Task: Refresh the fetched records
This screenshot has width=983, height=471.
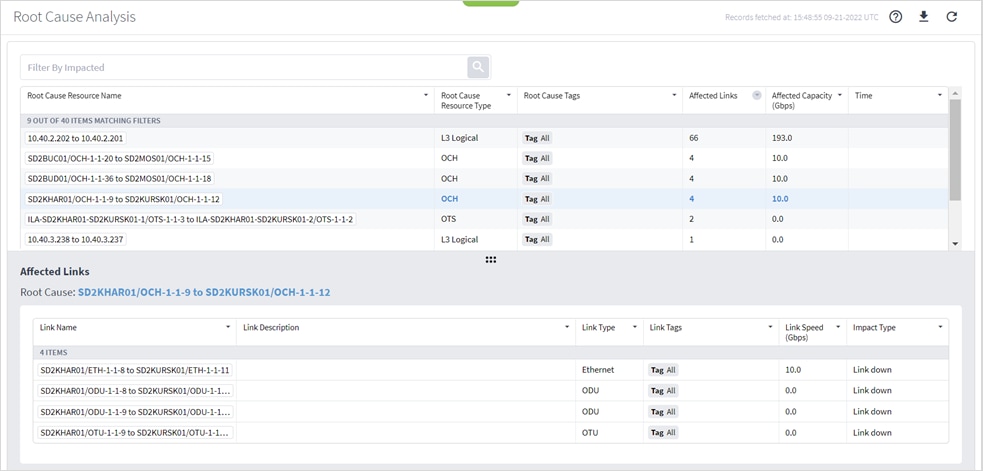Action: (952, 17)
